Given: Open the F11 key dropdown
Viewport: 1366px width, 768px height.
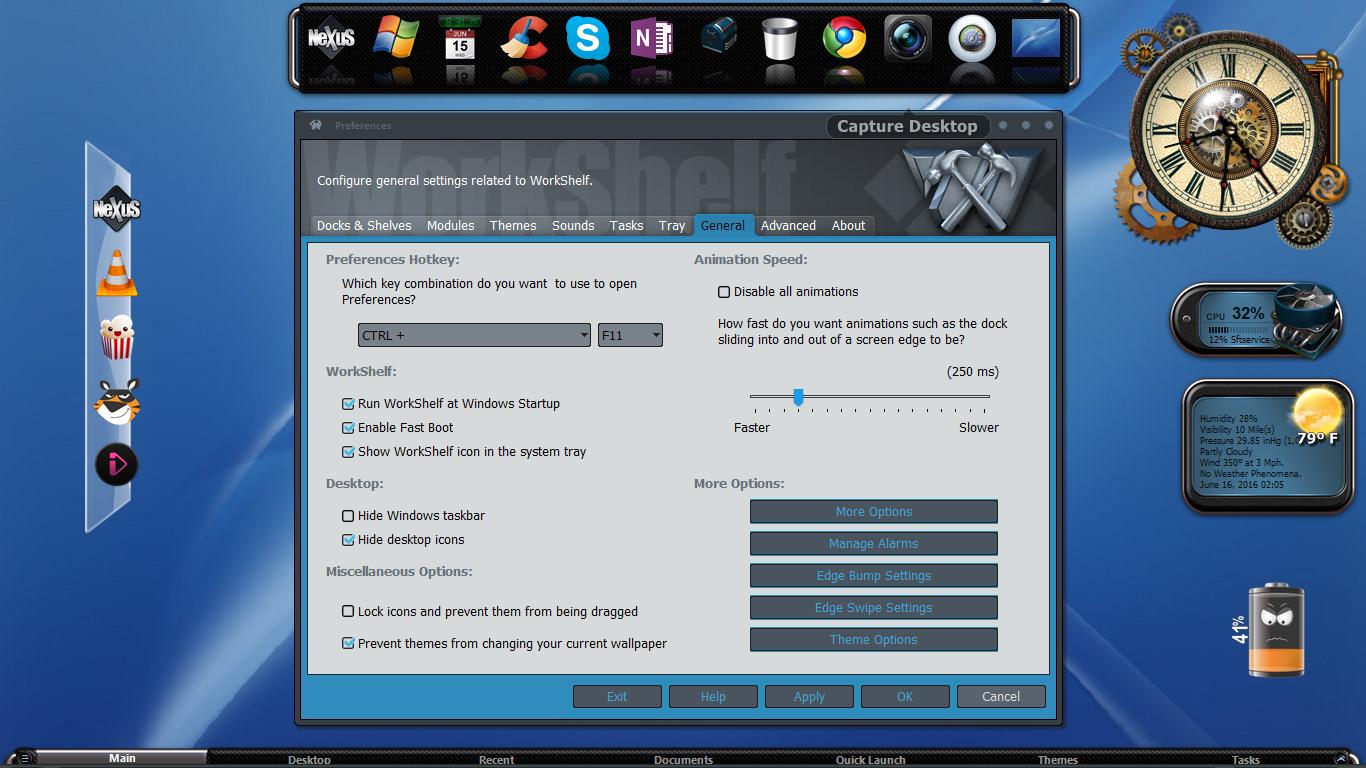Looking at the screenshot, I should tap(630, 336).
